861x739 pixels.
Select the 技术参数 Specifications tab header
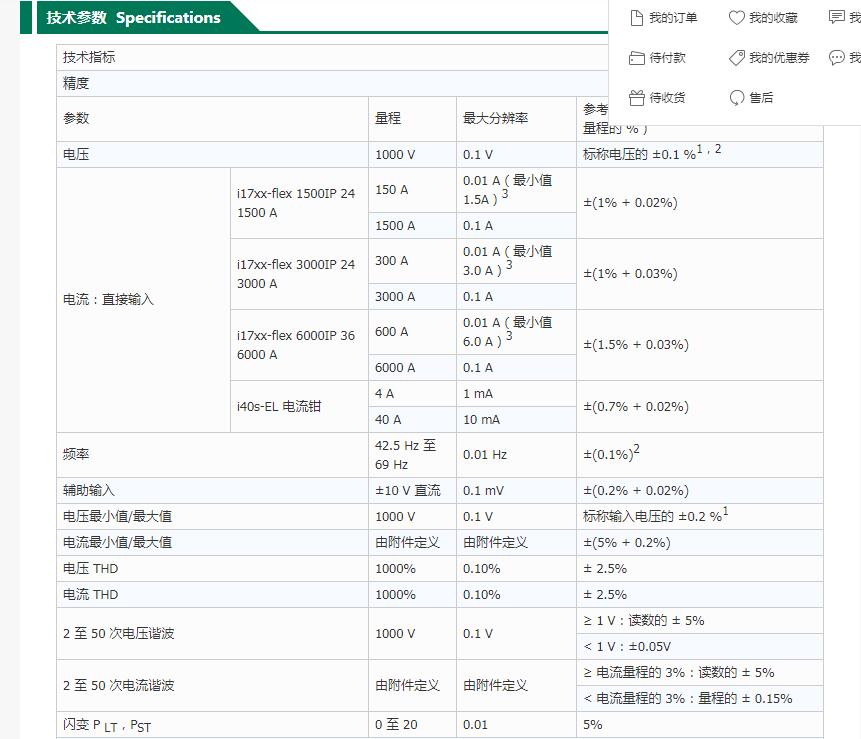(134, 18)
